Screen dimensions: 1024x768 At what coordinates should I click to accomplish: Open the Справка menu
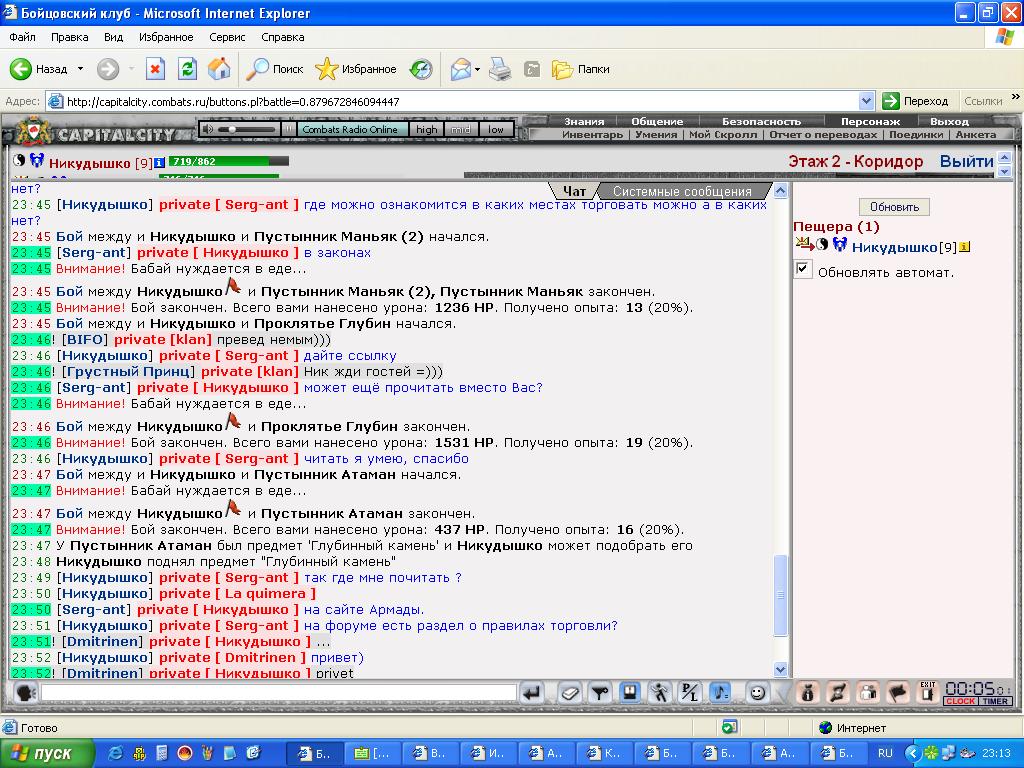click(x=282, y=37)
